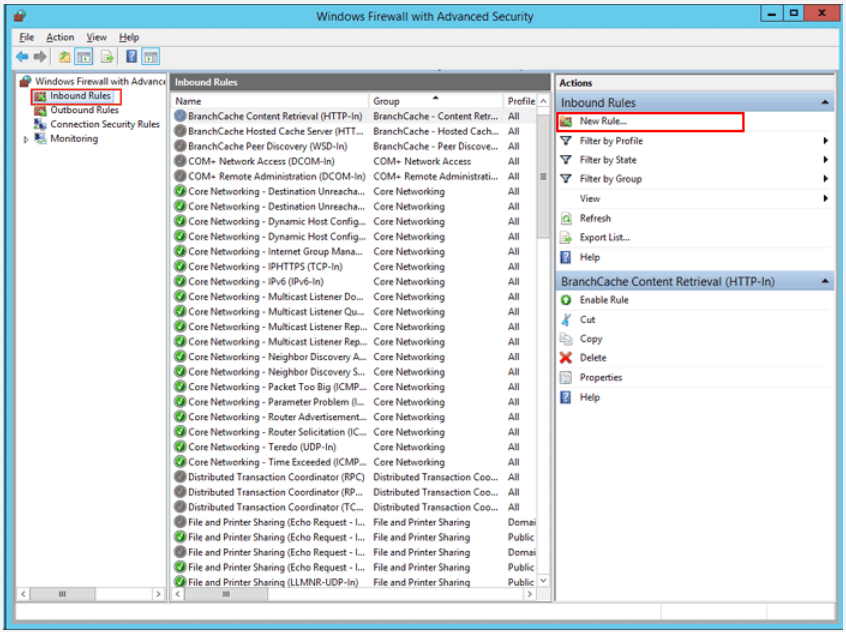Click the Filter by Profile funnel icon
Screen dimensions: 846x632
pyautogui.click(x=565, y=141)
